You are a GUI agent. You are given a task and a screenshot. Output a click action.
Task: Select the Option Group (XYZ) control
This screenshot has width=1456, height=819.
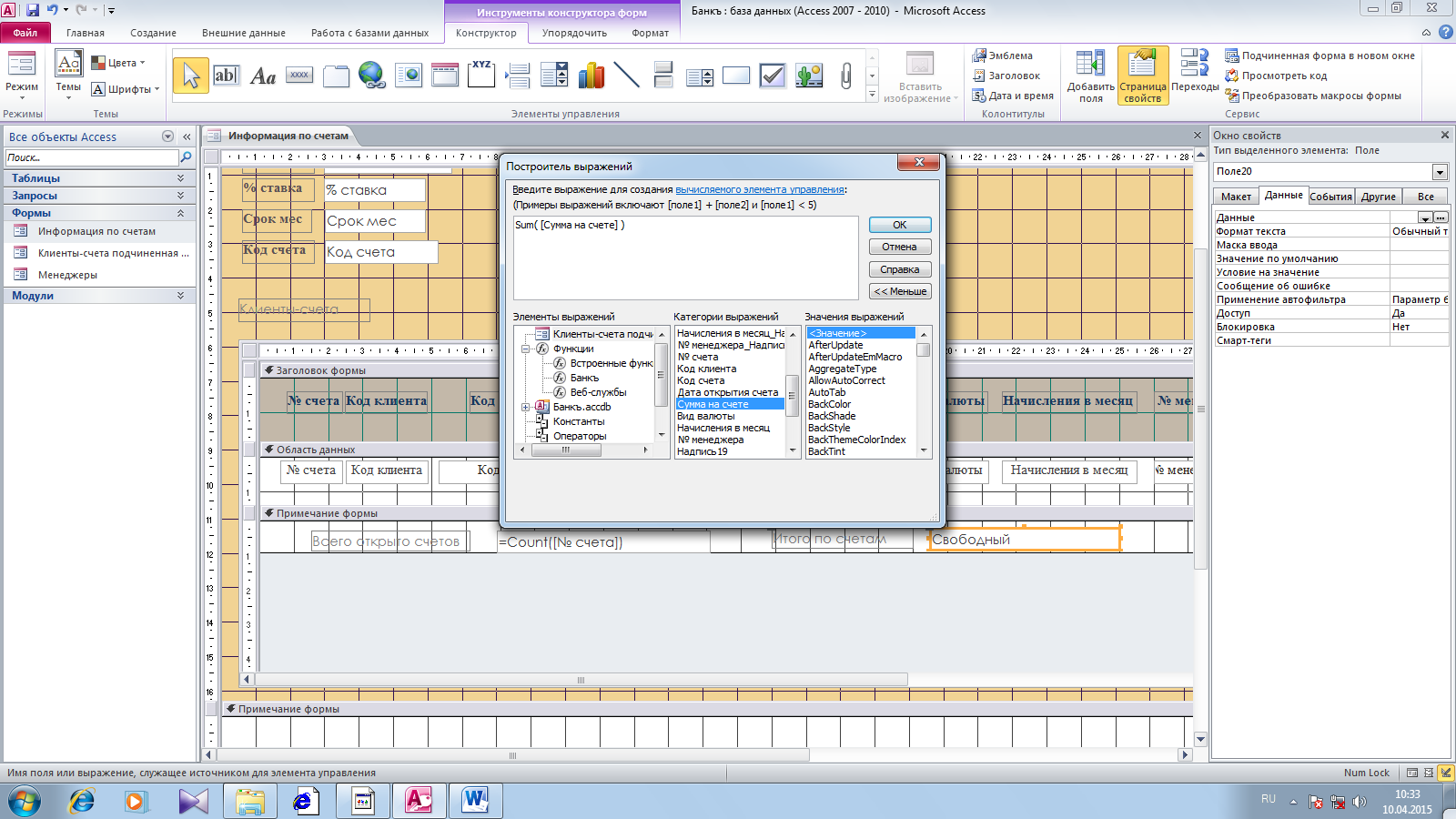[481, 76]
